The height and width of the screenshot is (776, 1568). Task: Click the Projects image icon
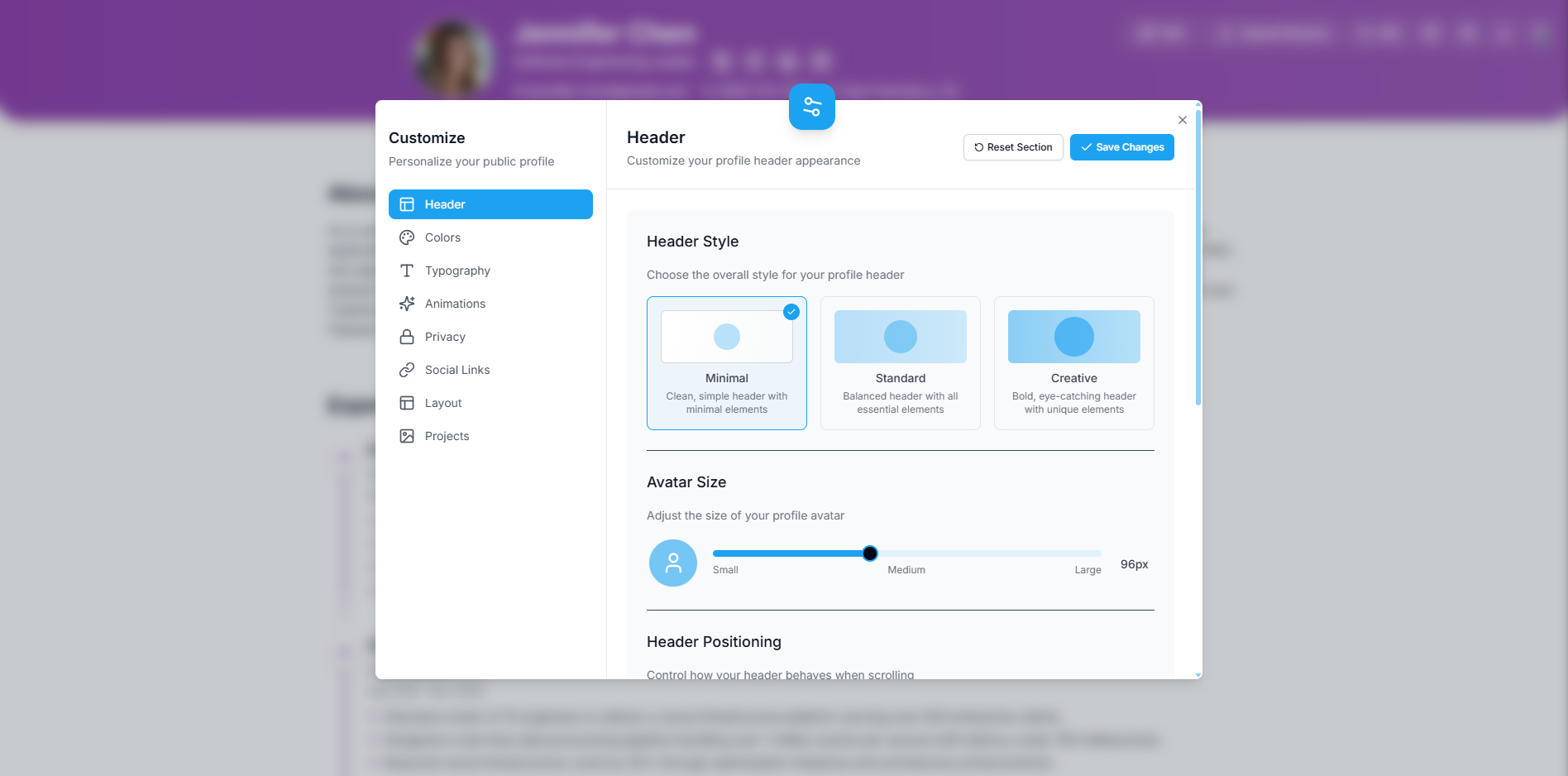click(407, 436)
